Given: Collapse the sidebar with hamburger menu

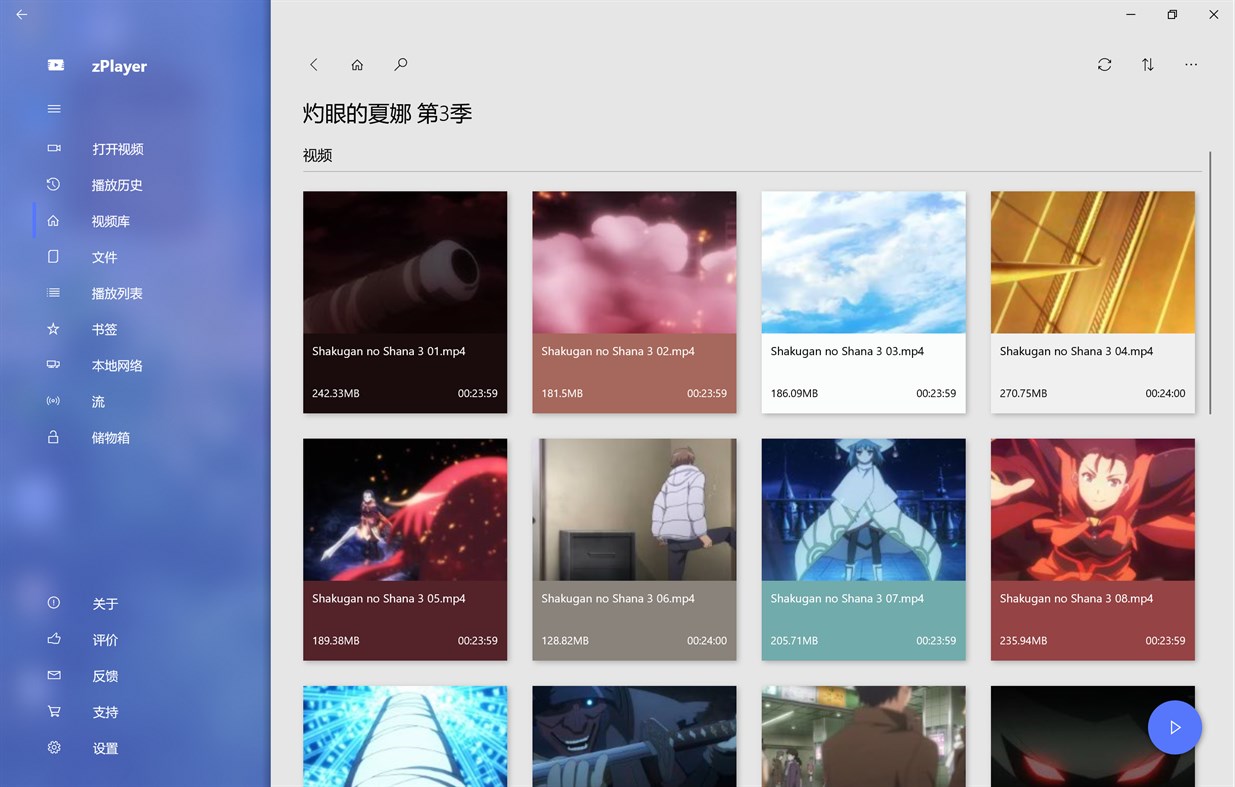Looking at the screenshot, I should click(x=53, y=108).
